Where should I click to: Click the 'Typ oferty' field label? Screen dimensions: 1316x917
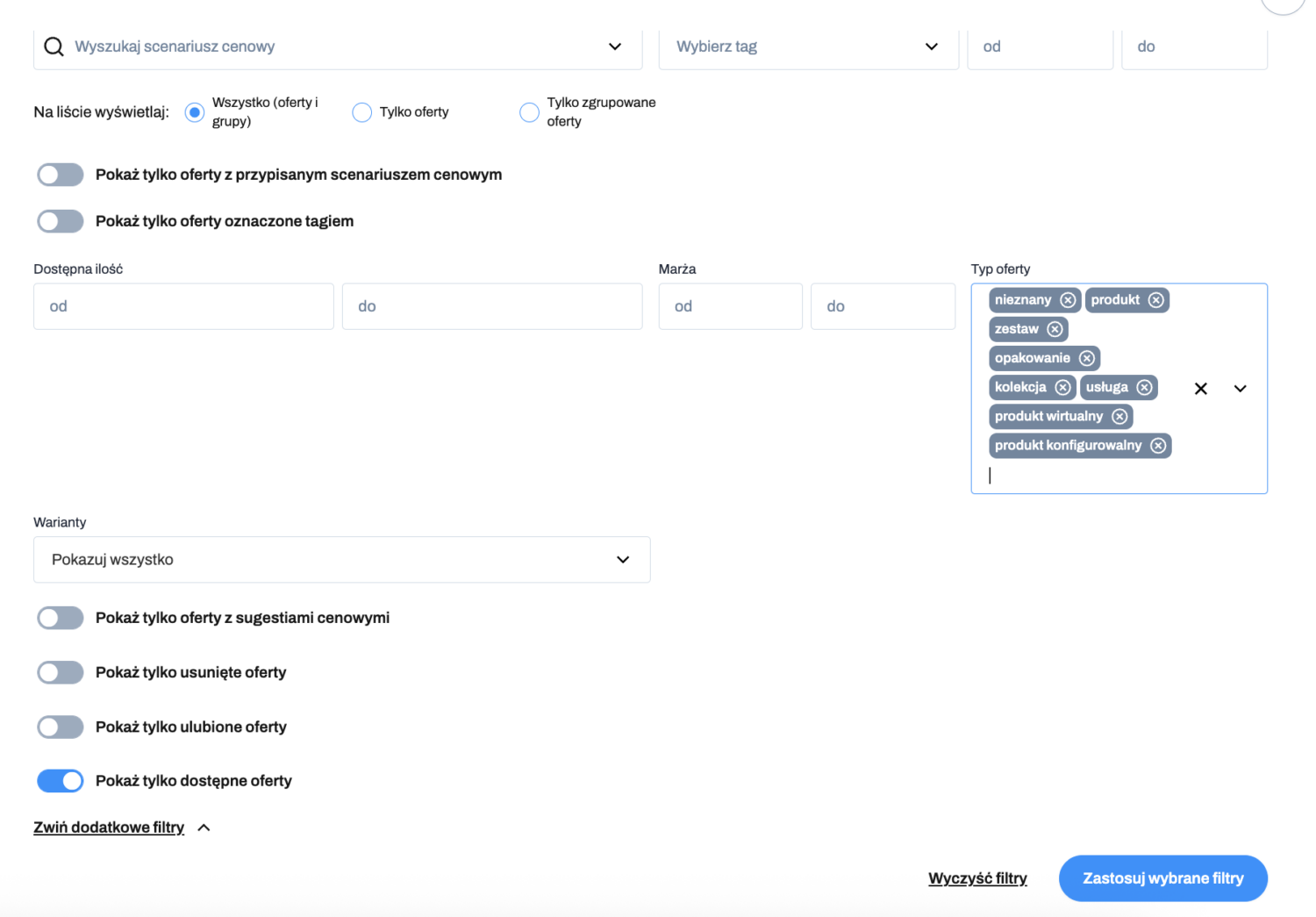coord(1001,269)
